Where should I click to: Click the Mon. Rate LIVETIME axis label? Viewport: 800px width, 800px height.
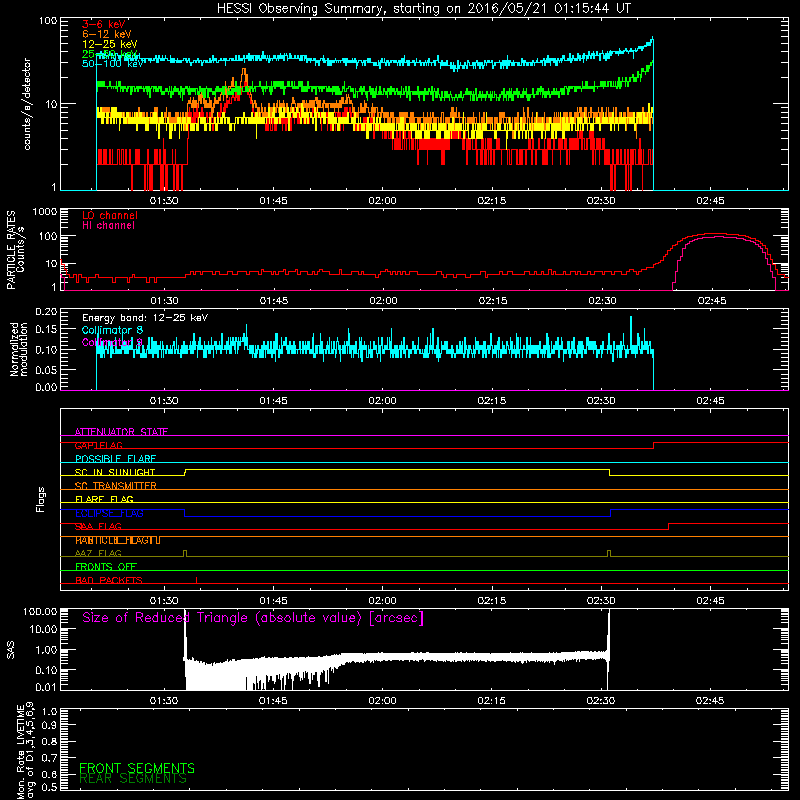click(26, 751)
